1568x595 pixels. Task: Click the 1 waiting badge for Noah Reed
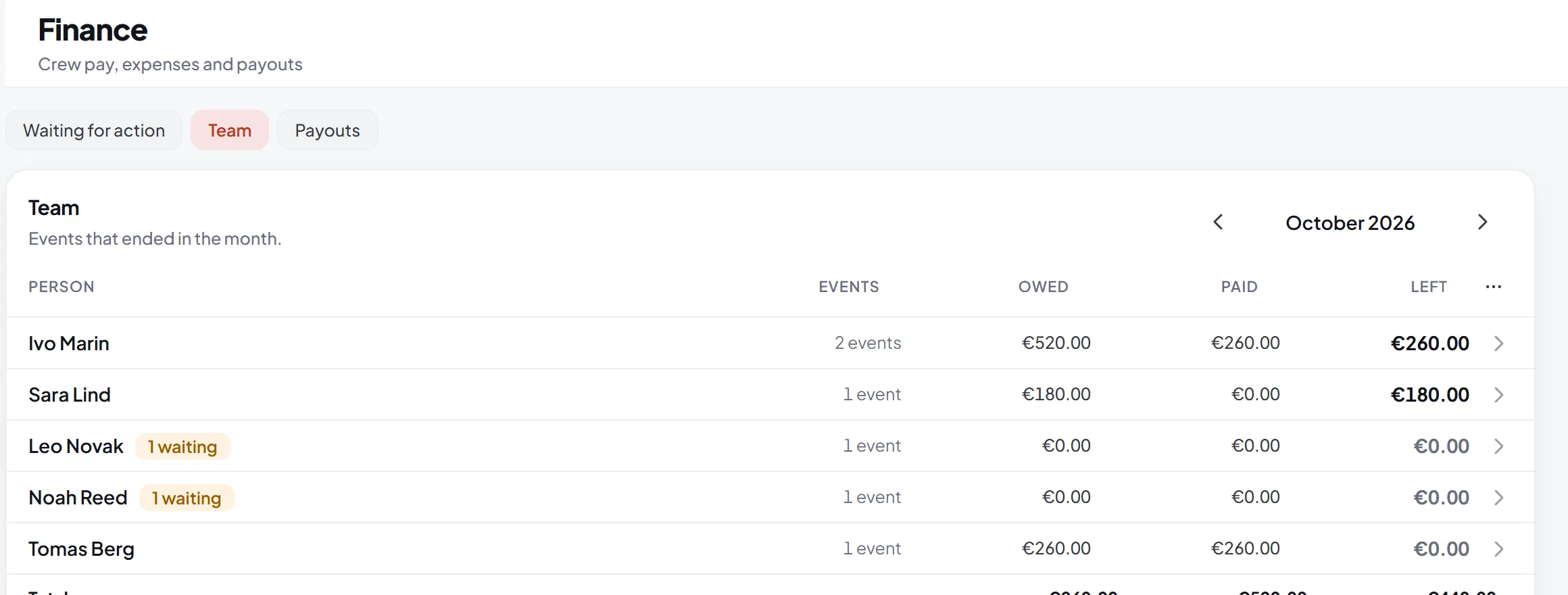[x=187, y=498]
